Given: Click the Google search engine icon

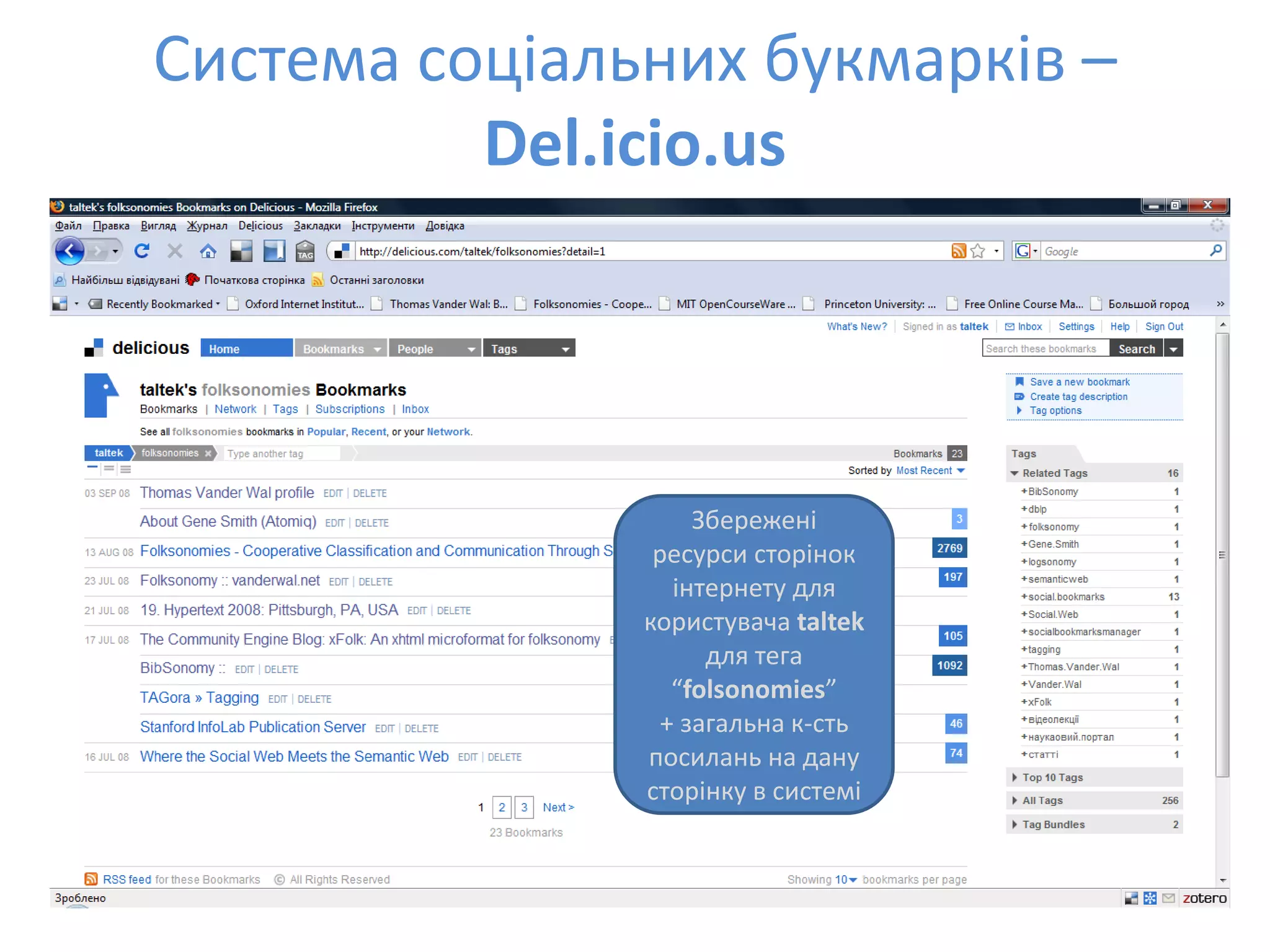Looking at the screenshot, I should click(1023, 251).
